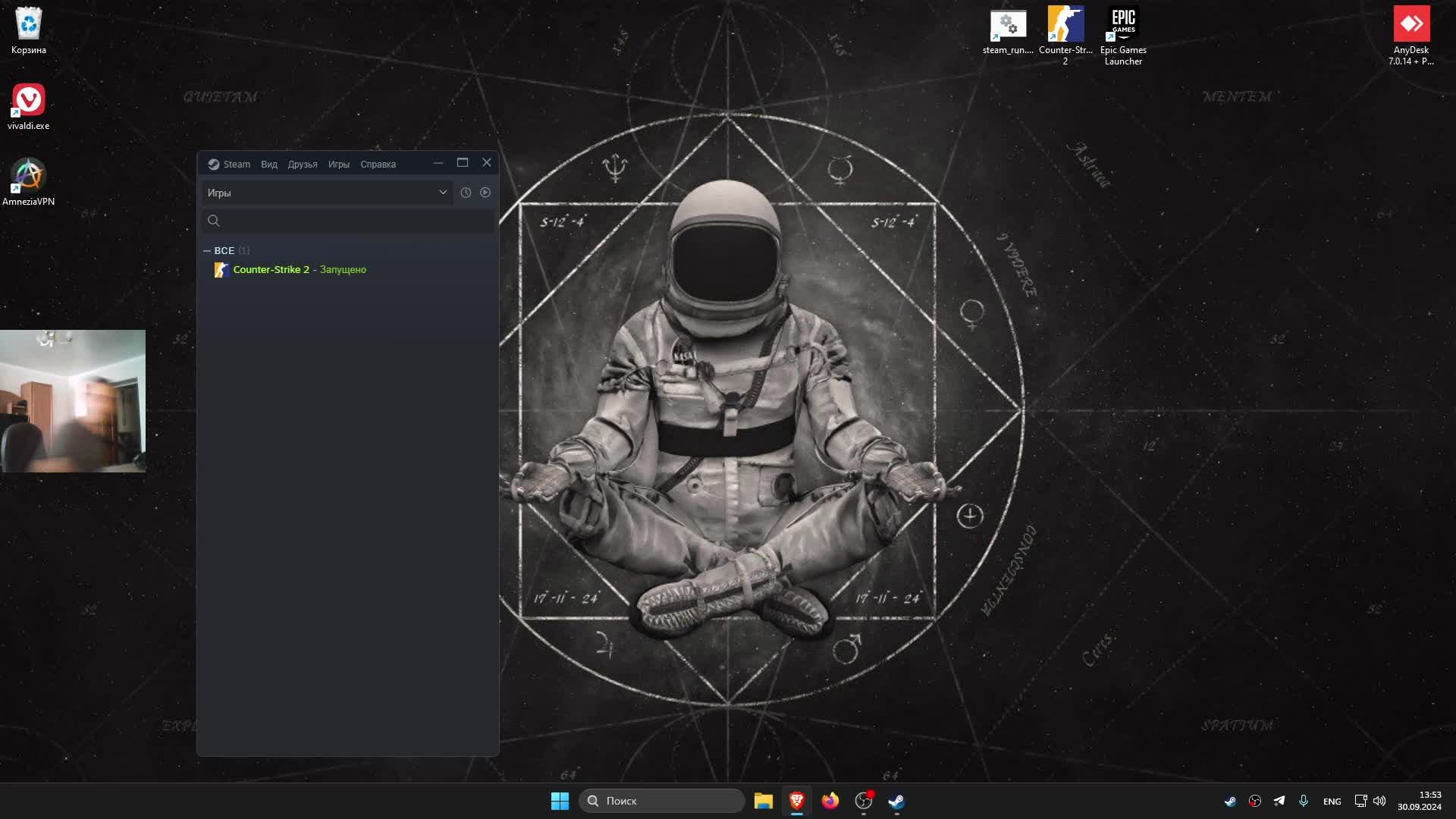The height and width of the screenshot is (819, 1456).
Task: Select Counter-Strike 2 in library list
Action: pyautogui.click(x=271, y=269)
